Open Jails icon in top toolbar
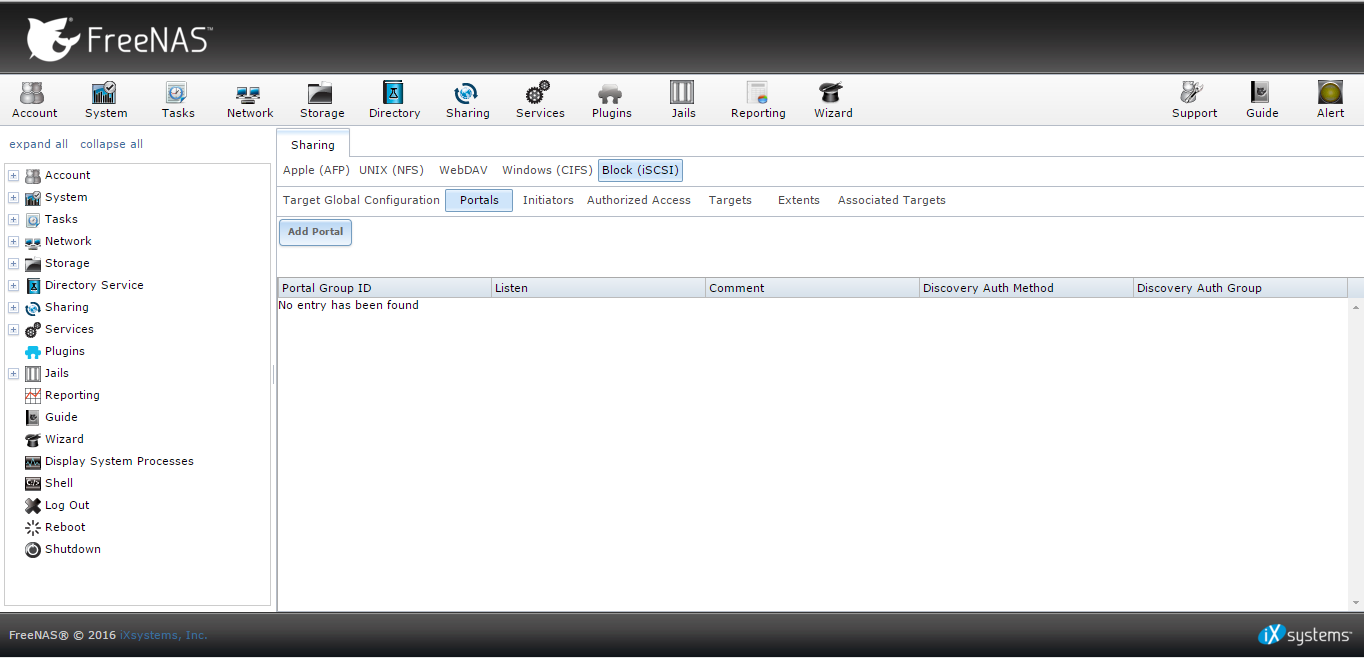 click(683, 100)
